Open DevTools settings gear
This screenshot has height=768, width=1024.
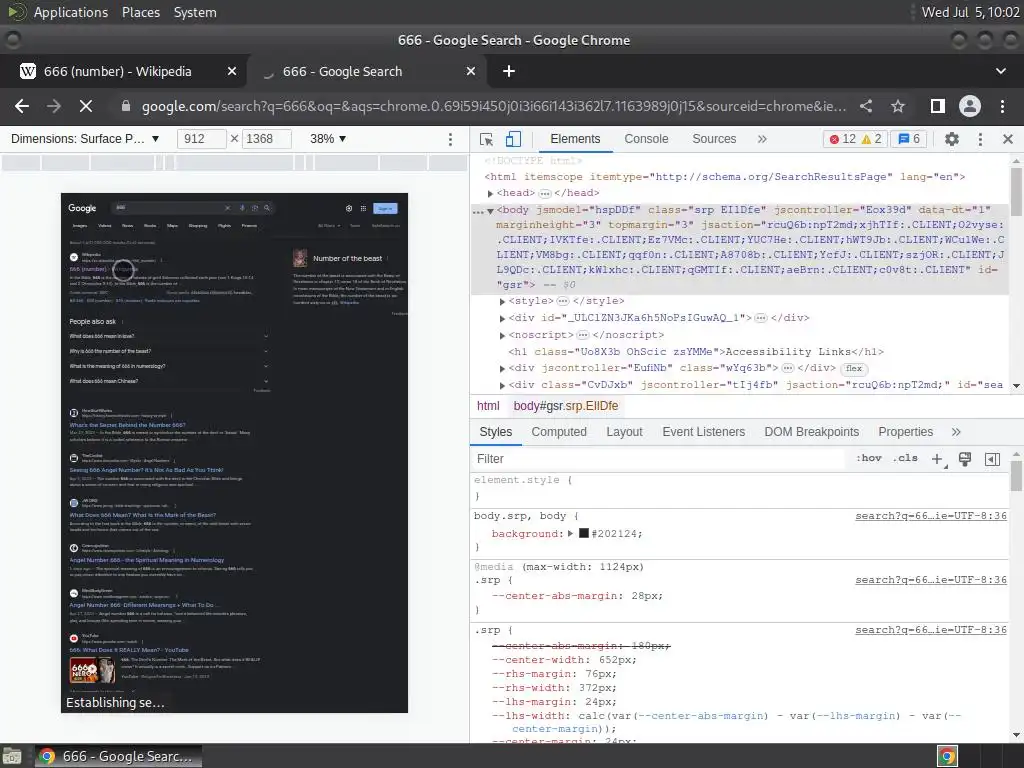[952, 139]
